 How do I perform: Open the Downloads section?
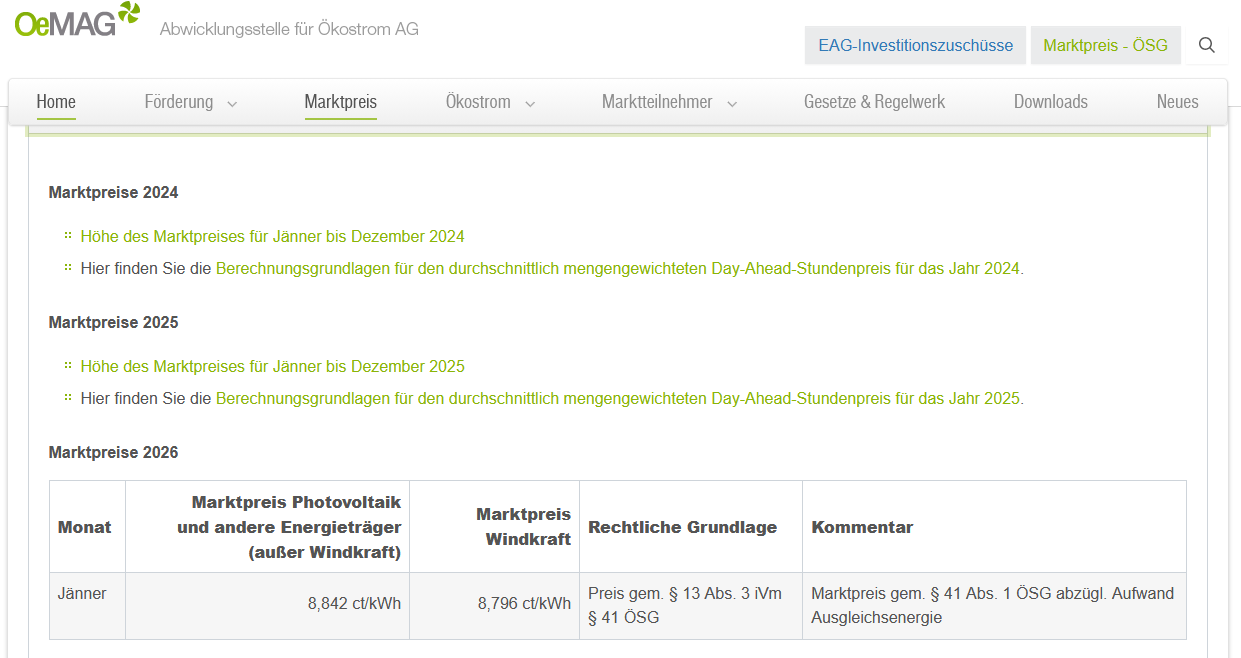[x=1051, y=101]
